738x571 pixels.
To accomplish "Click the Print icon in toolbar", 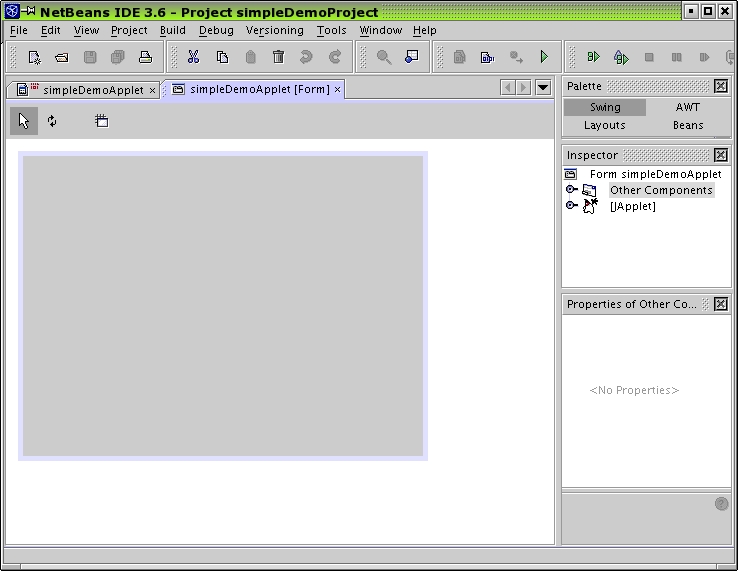I will click(145, 57).
